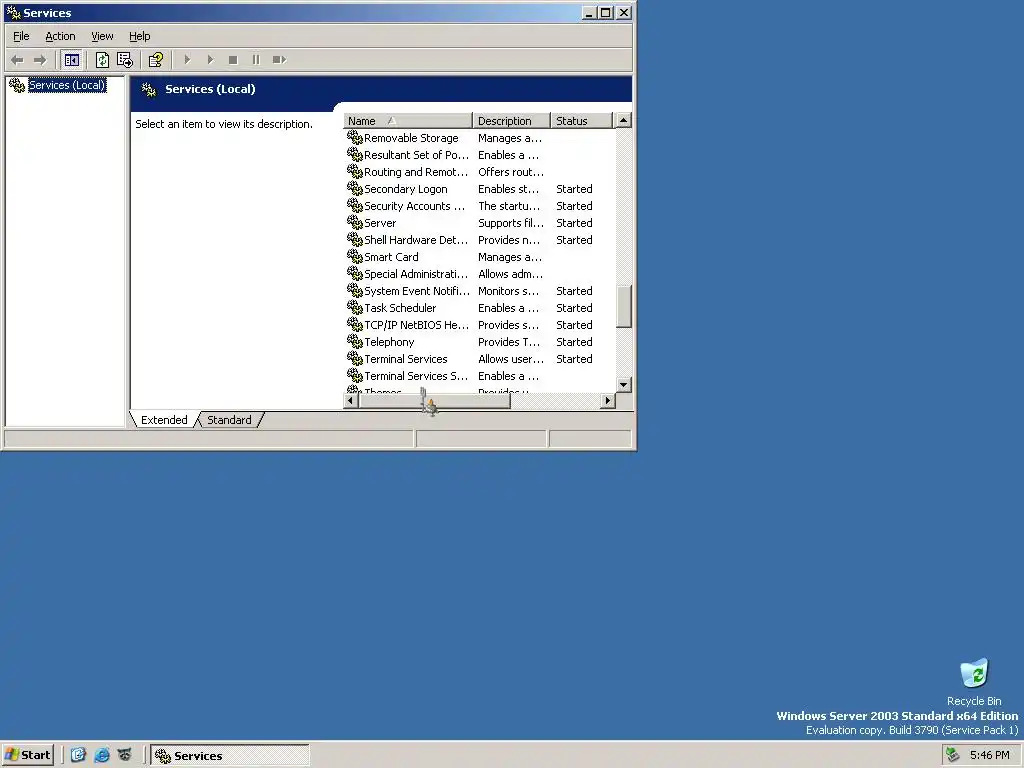Image resolution: width=1024 pixels, height=768 pixels.
Task: Open the Recycle Bin desktop icon
Action: [x=974, y=673]
